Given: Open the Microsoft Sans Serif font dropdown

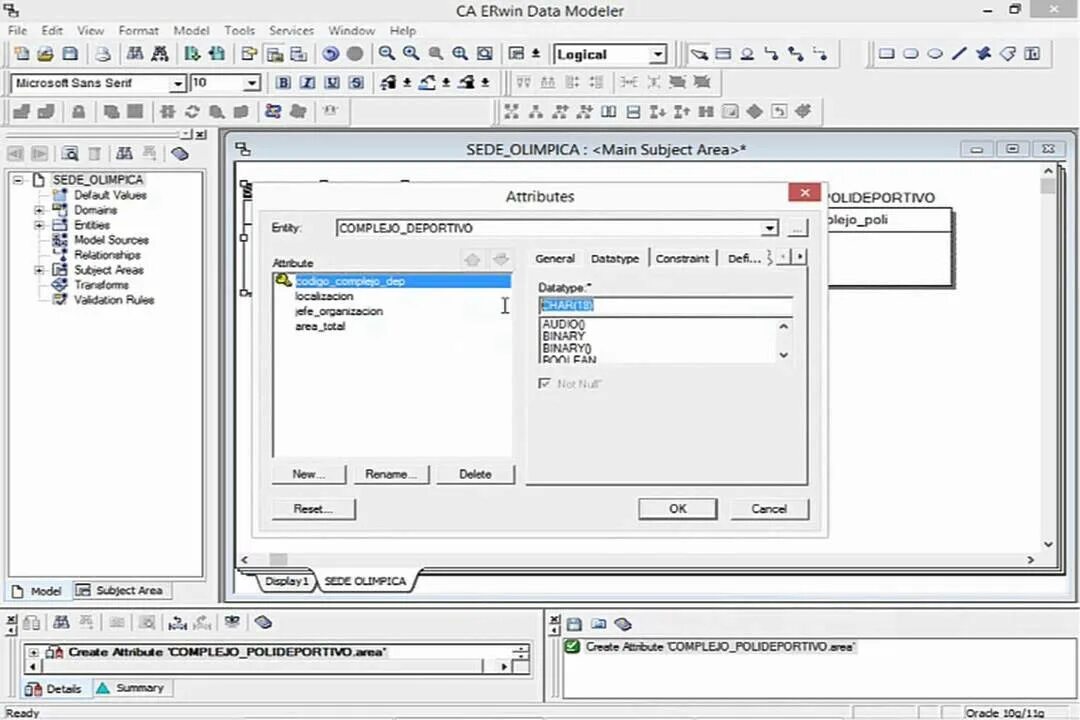Looking at the screenshot, I should pos(178,83).
